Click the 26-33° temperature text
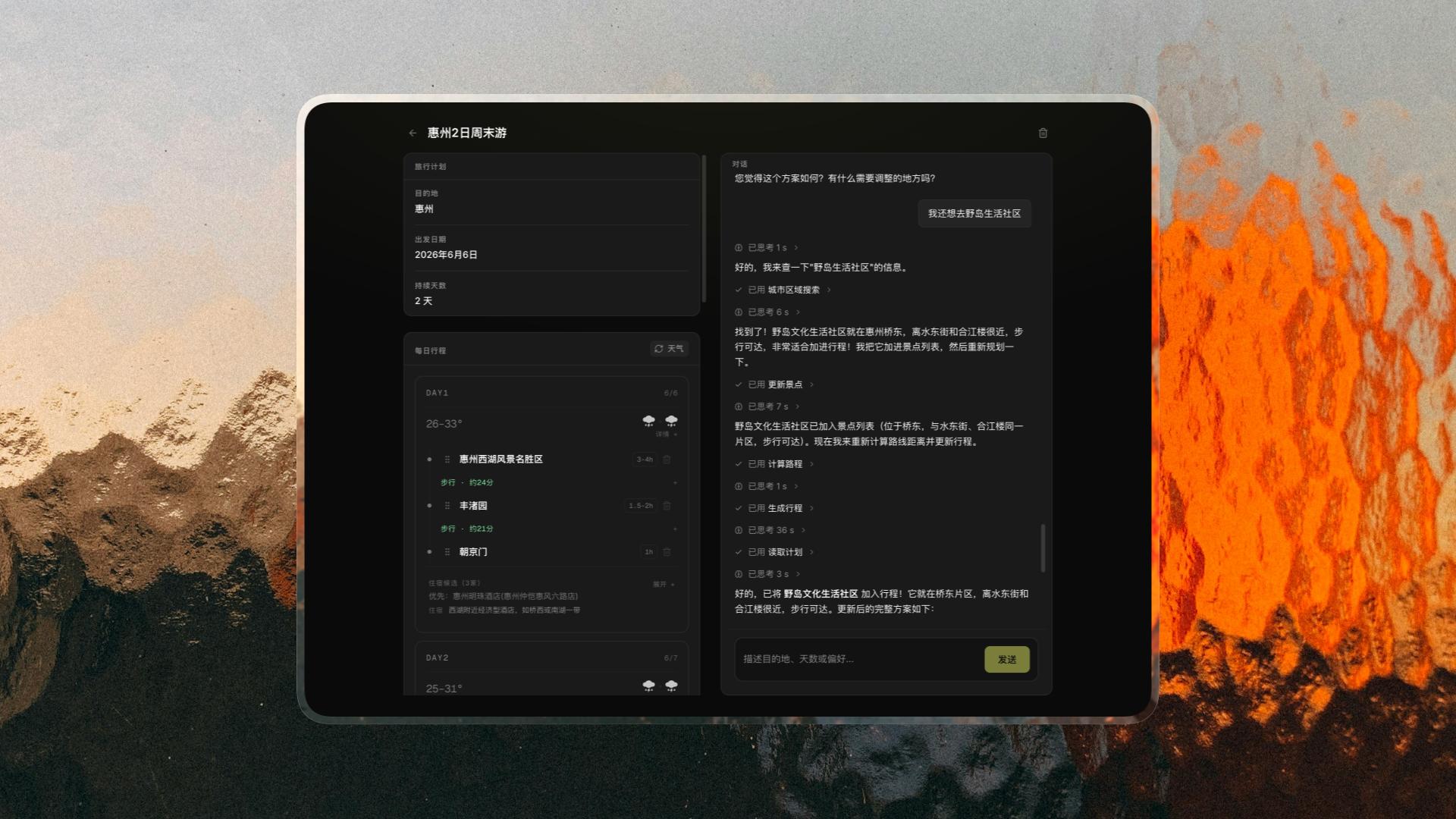 pyautogui.click(x=444, y=424)
